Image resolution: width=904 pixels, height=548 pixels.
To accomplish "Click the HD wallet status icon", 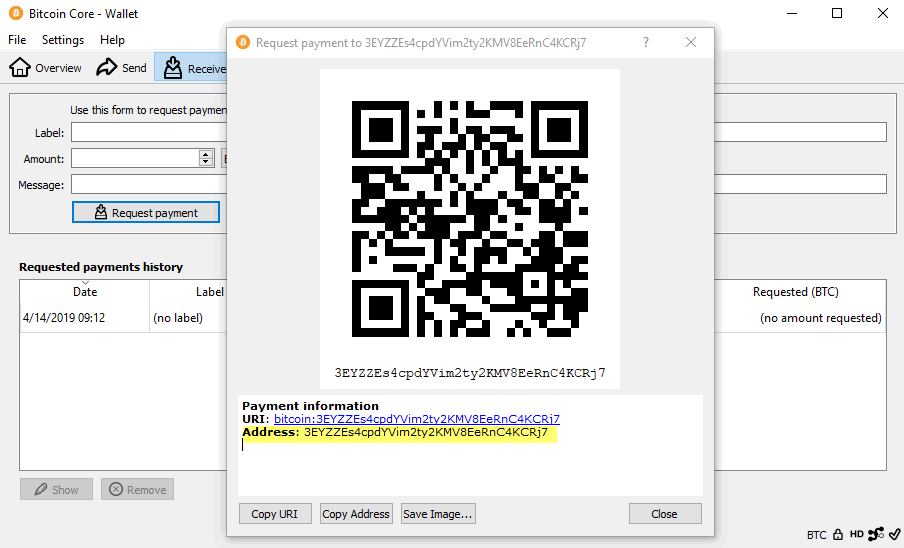I will point(857,534).
